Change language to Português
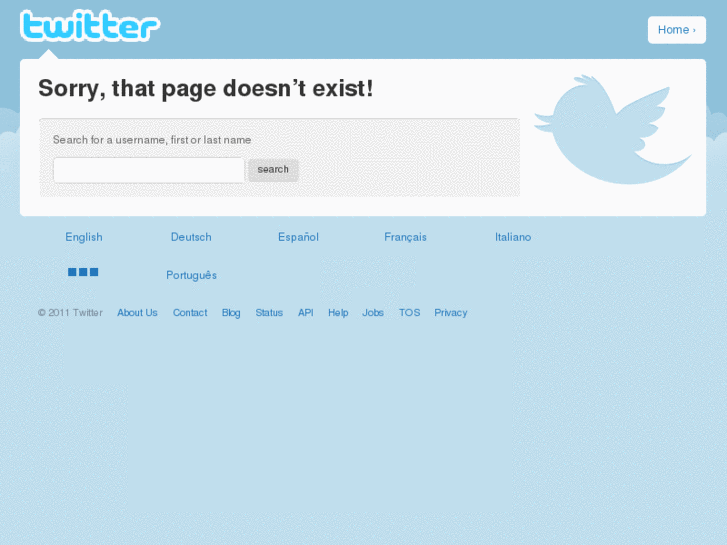727x545 pixels. click(191, 275)
